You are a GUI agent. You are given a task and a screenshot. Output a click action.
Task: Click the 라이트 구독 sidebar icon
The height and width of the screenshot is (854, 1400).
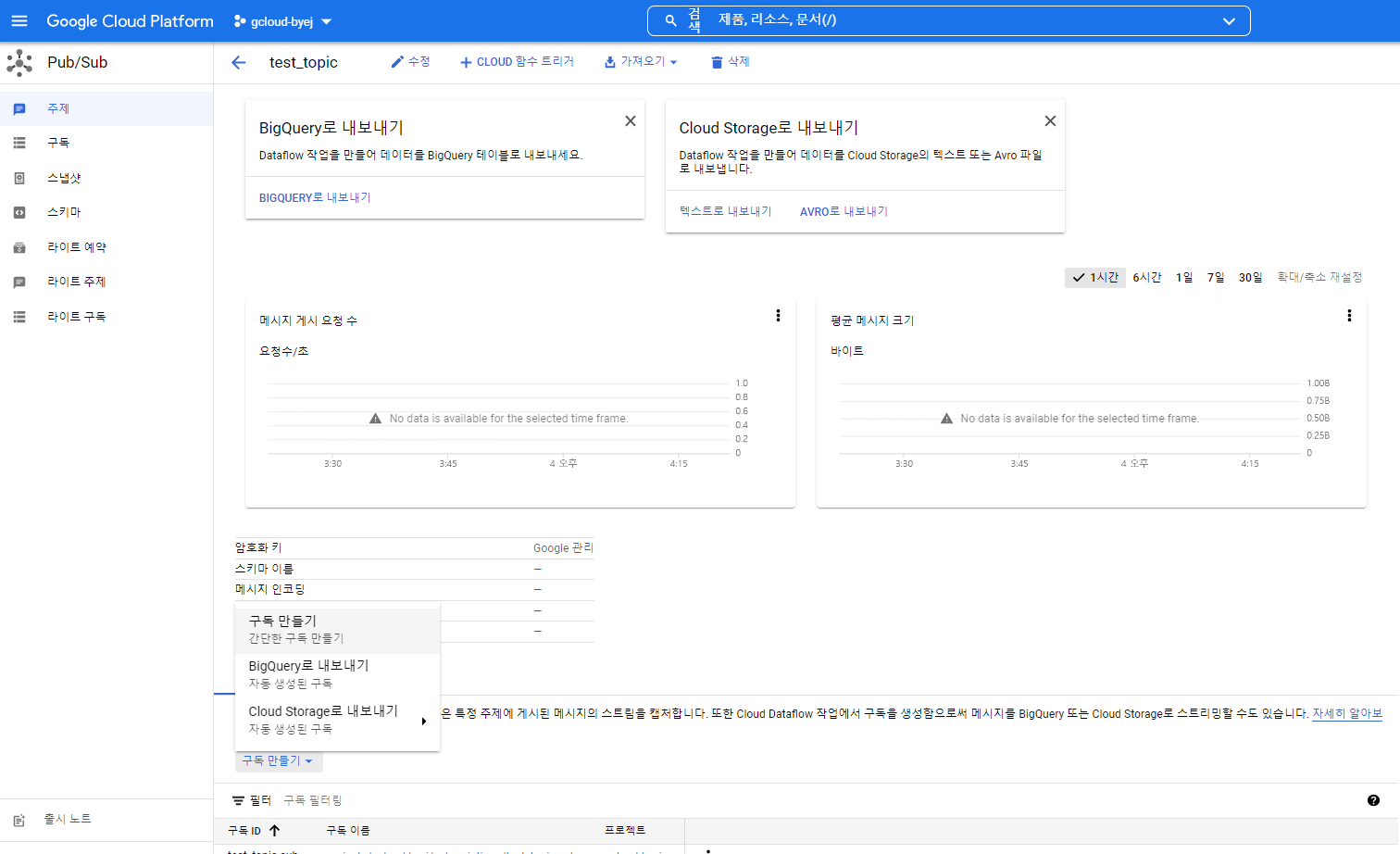(19, 317)
